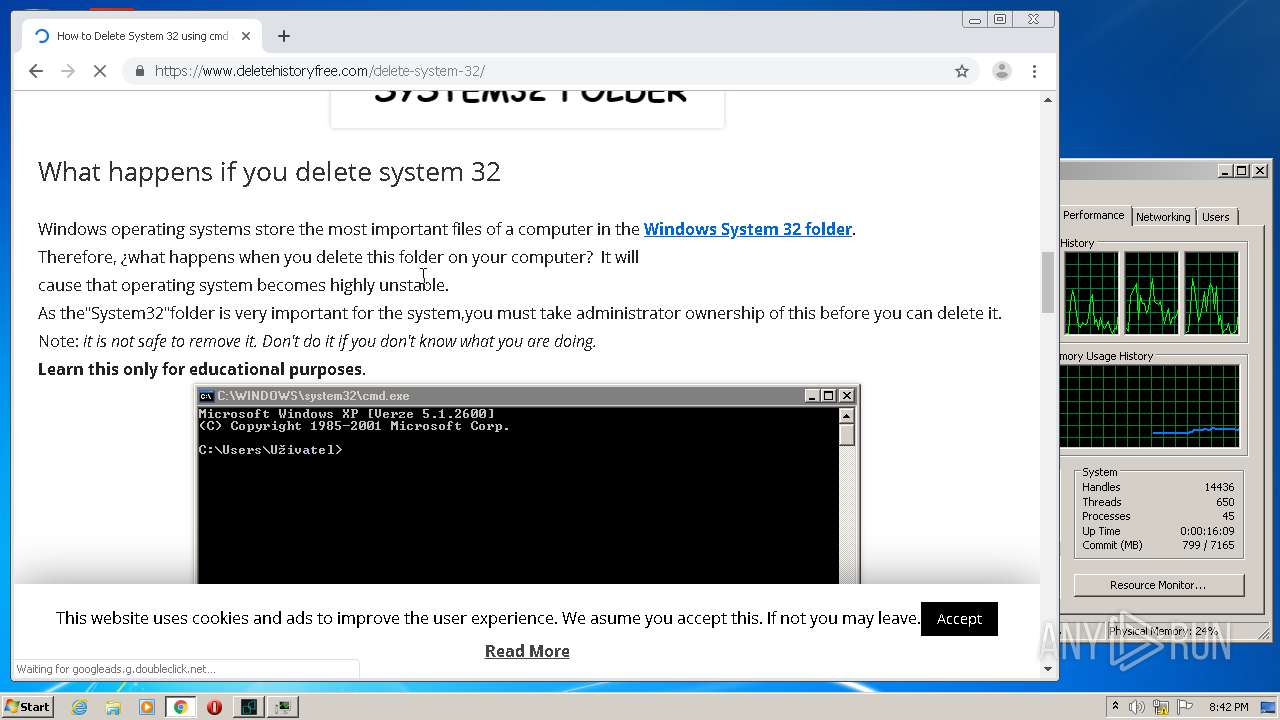This screenshot has height=720, width=1280.
Task: Open the network status tray icon
Action: [x=1161, y=707]
